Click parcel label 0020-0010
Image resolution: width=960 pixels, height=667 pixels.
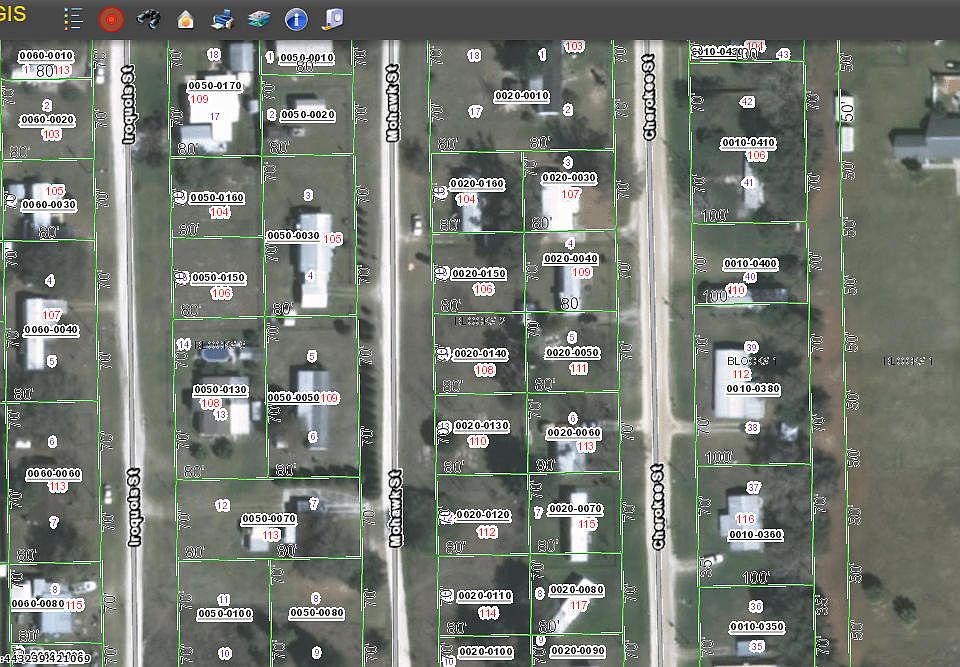(x=522, y=96)
